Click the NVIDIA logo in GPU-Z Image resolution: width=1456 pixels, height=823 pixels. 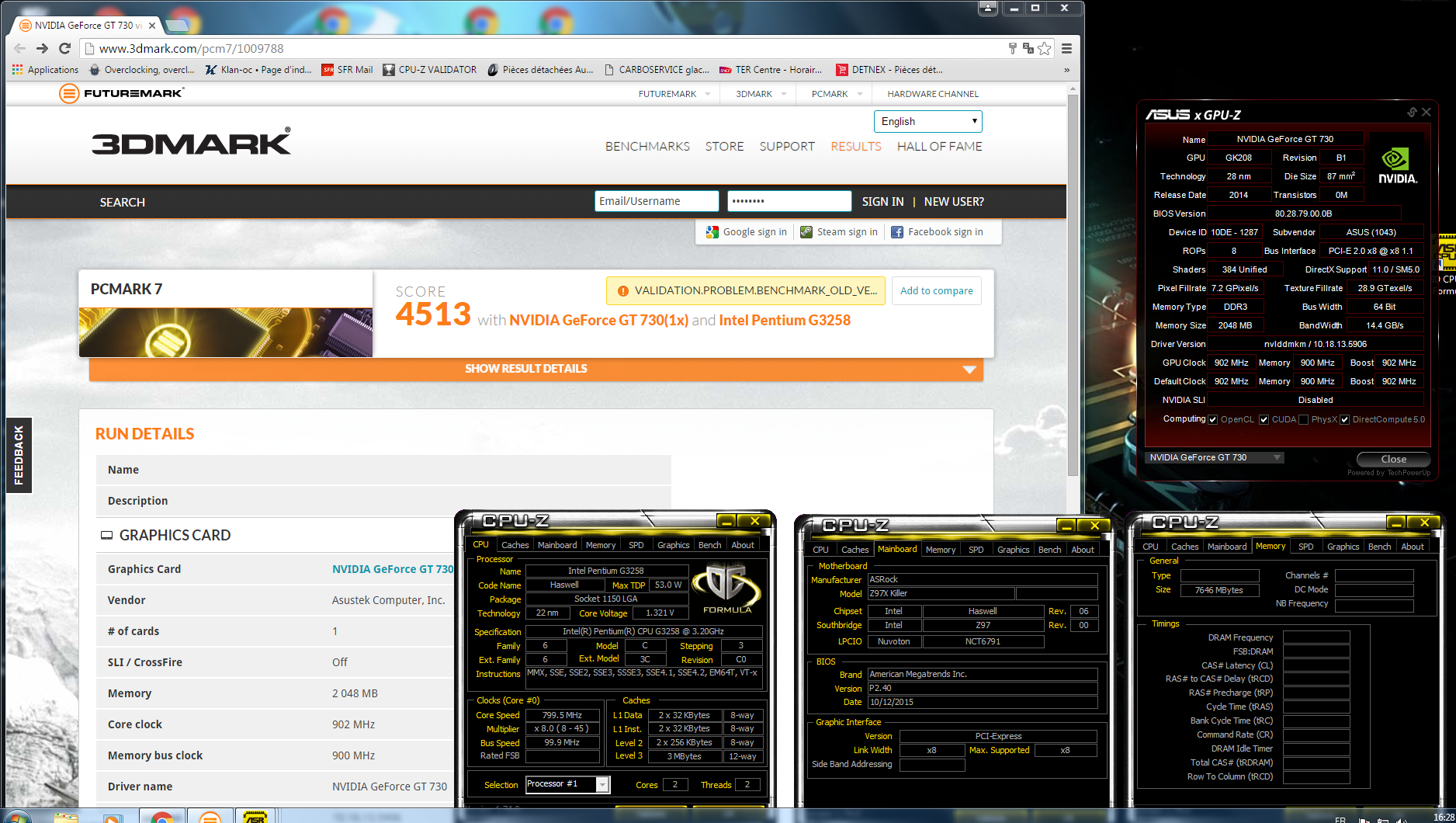pyautogui.click(x=1397, y=167)
